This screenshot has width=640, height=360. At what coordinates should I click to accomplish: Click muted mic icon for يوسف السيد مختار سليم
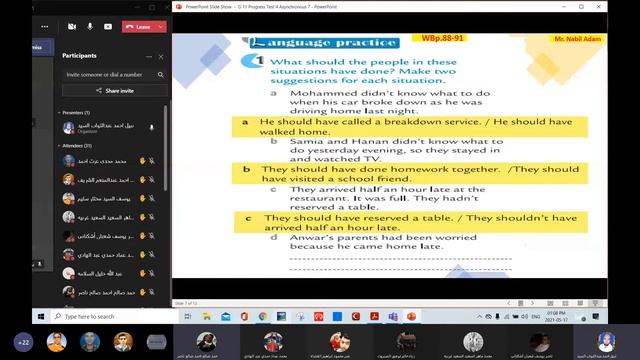click(152, 198)
